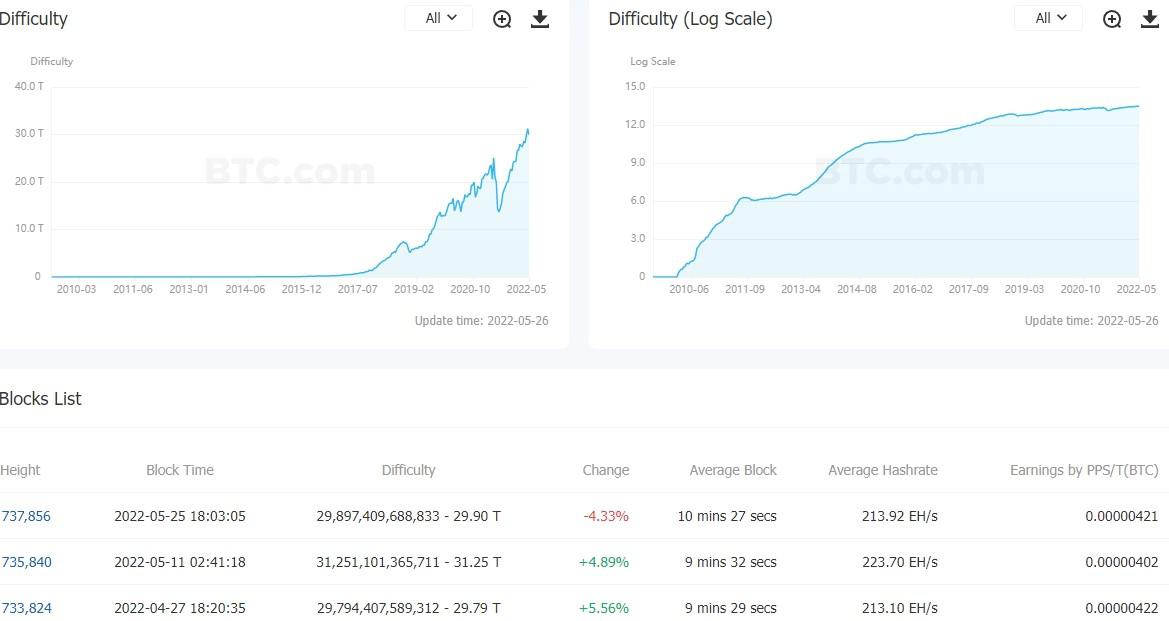Screen dimensions: 1169x621
Task: Open block height 735,840
Action: [x=26, y=562]
